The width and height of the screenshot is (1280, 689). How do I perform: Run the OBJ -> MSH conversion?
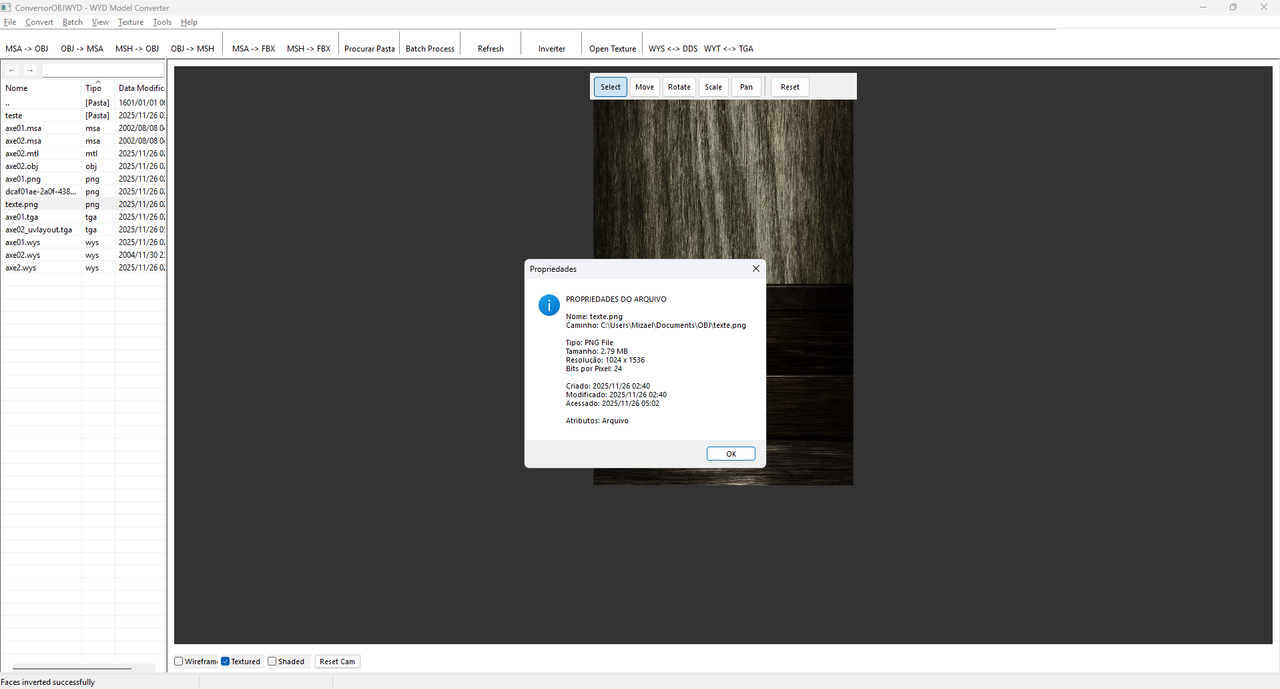[192, 48]
